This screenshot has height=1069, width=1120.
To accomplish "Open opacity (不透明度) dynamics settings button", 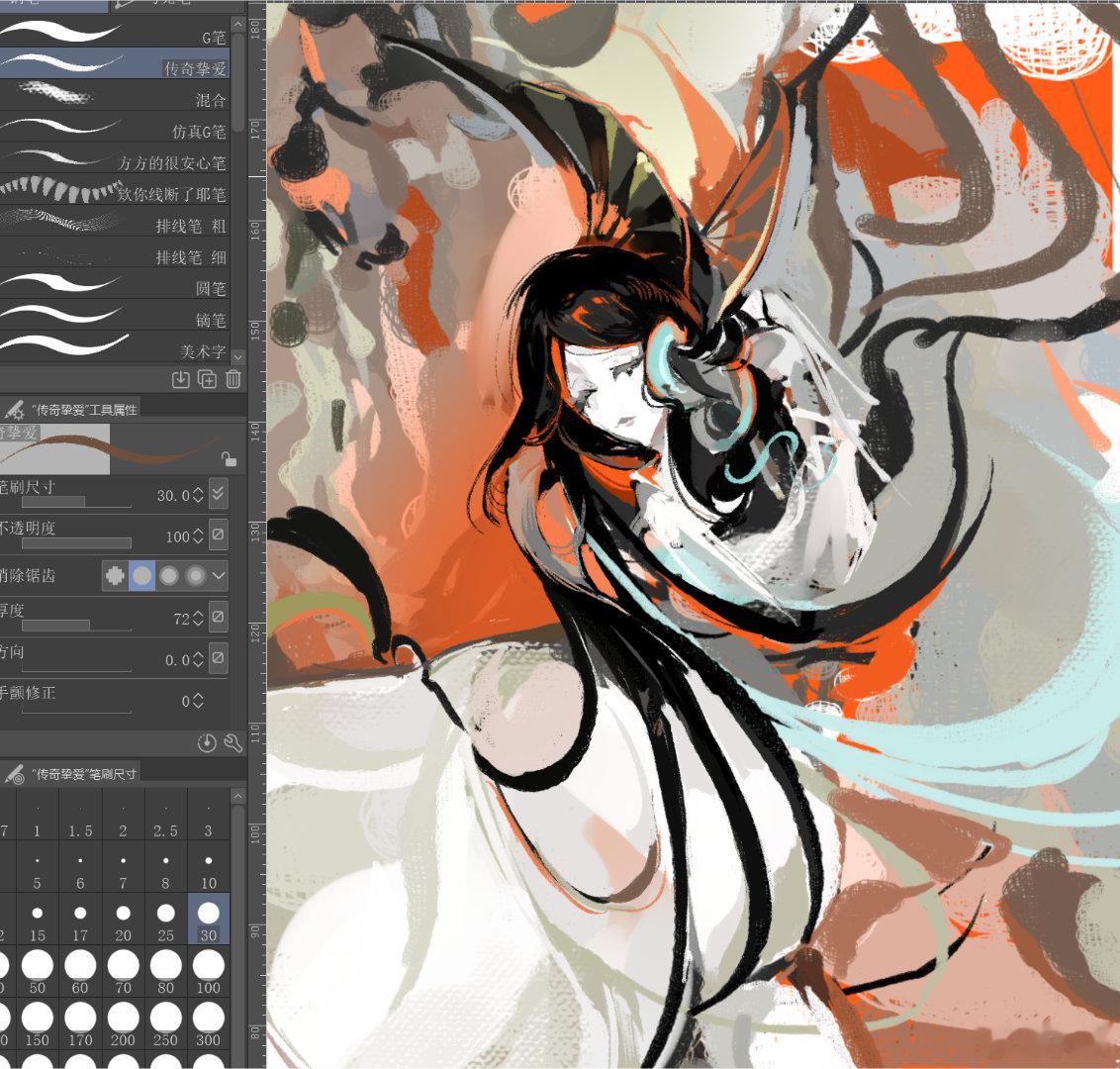I will pos(219,535).
